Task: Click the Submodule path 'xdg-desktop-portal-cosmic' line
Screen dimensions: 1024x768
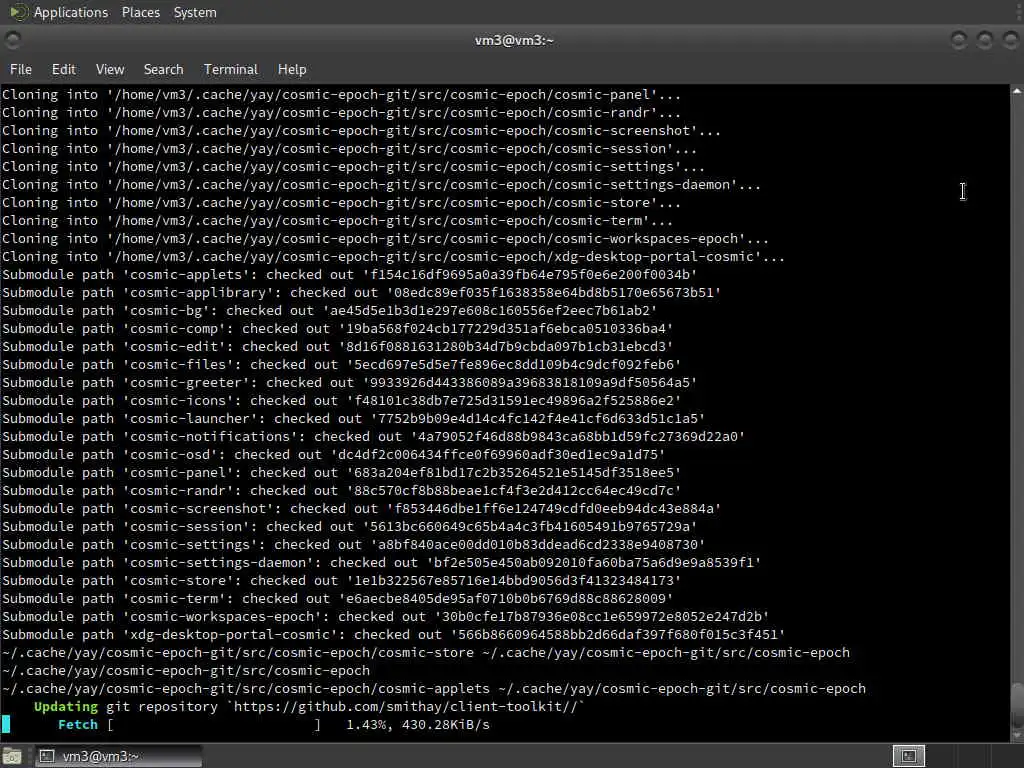Action: point(393,634)
